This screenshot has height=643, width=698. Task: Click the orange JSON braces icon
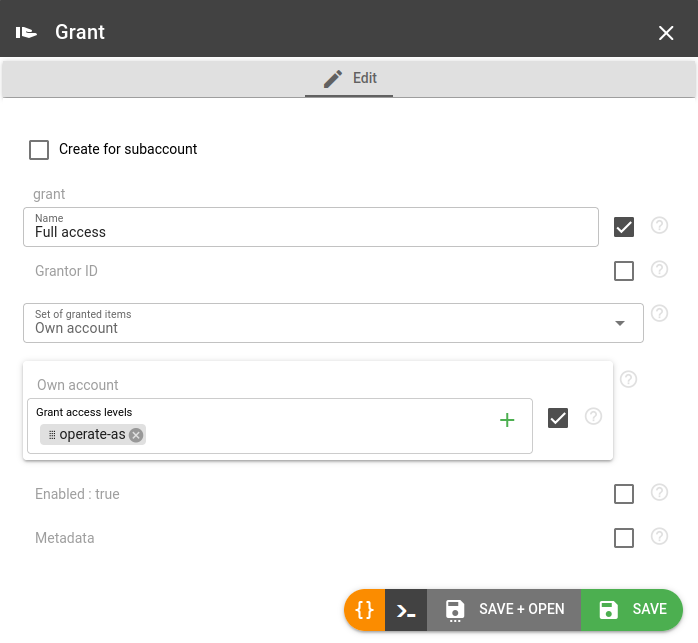pyautogui.click(x=365, y=609)
